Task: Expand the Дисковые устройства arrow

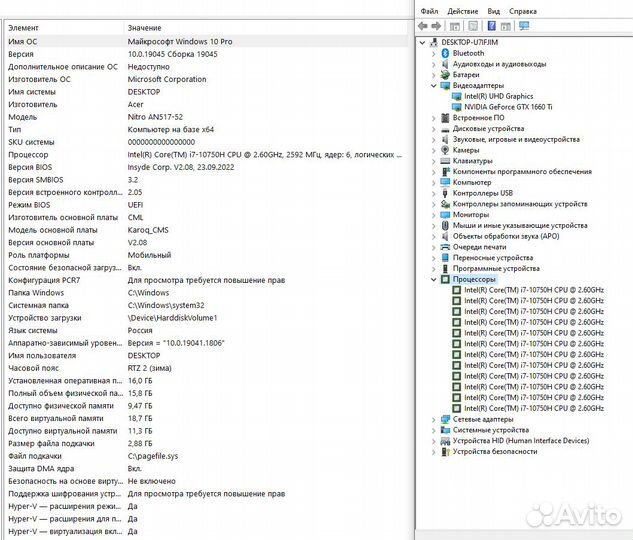Action: click(434, 129)
